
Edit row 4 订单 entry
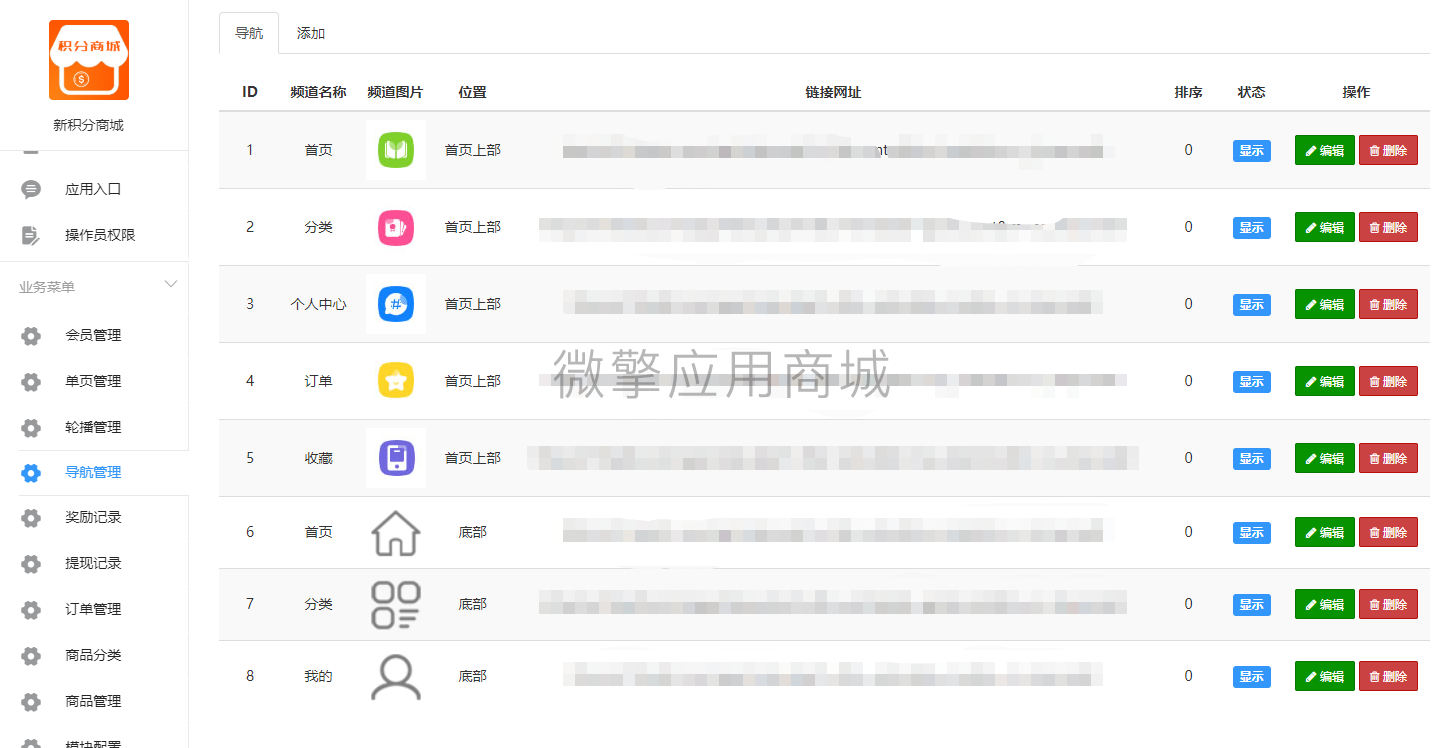point(1325,381)
